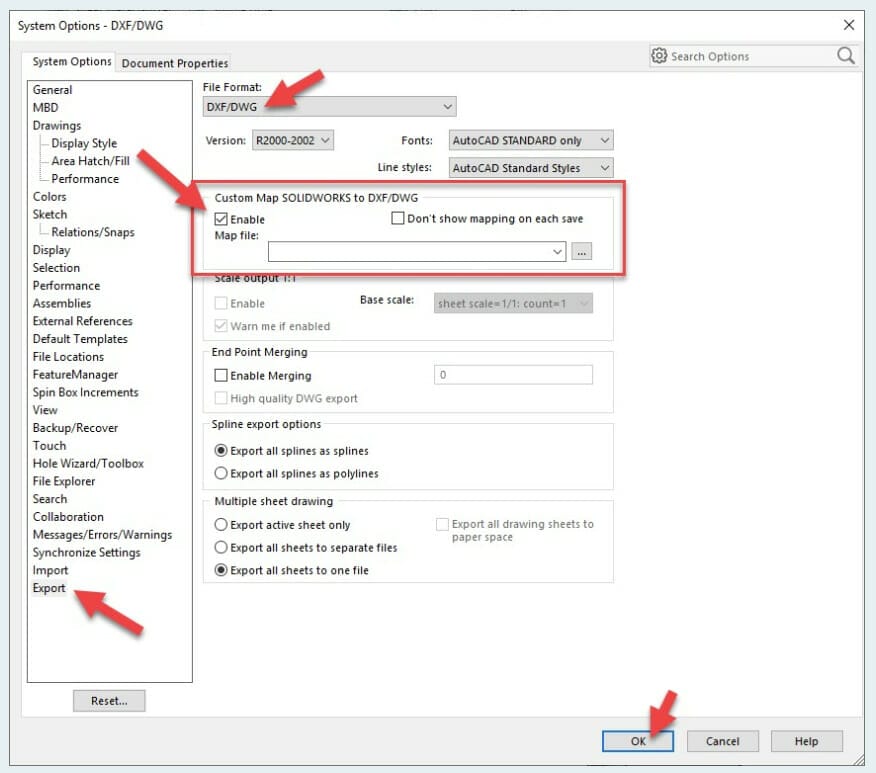
Task: Close the System Options dialog
Action: click(849, 25)
